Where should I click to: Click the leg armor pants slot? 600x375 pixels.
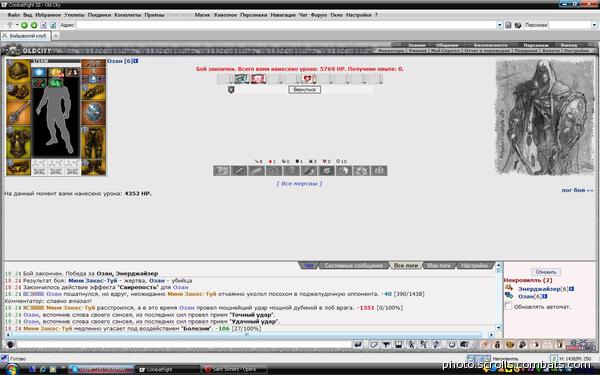pyautogui.click(x=93, y=142)
